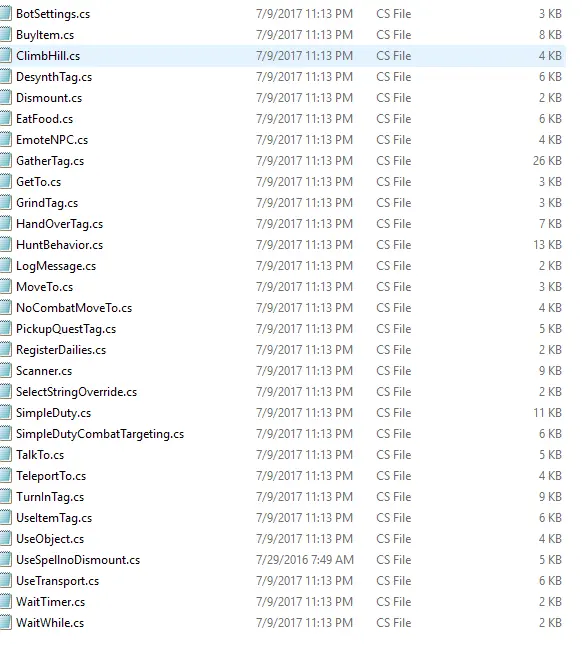Click the GatherTag.cs file icon
Viewport: 583px width, 647px height.
pyautogui.click(x=5, y=161)
